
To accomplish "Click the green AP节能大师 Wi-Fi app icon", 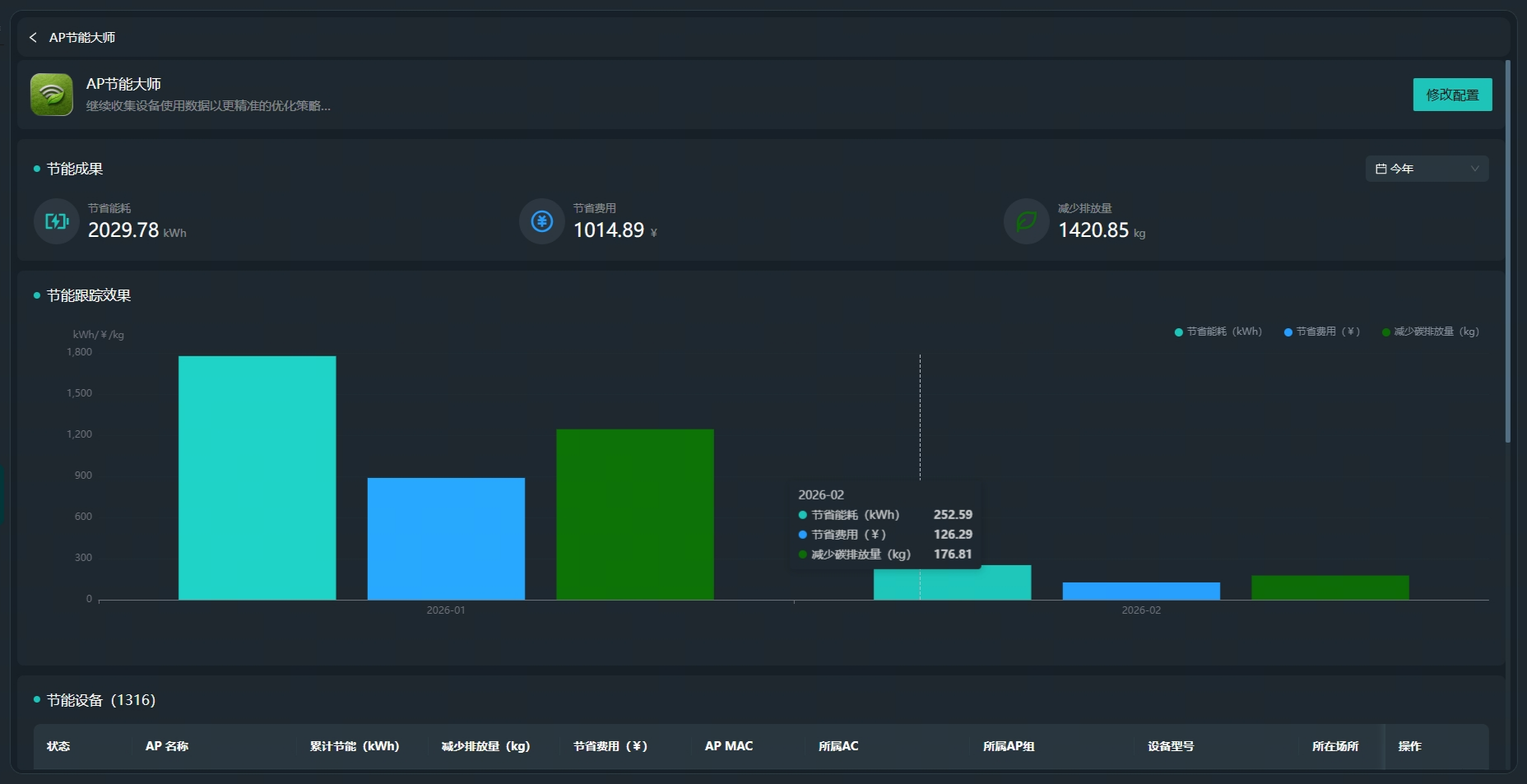I will pyautogui.click(x=52, y=95).
